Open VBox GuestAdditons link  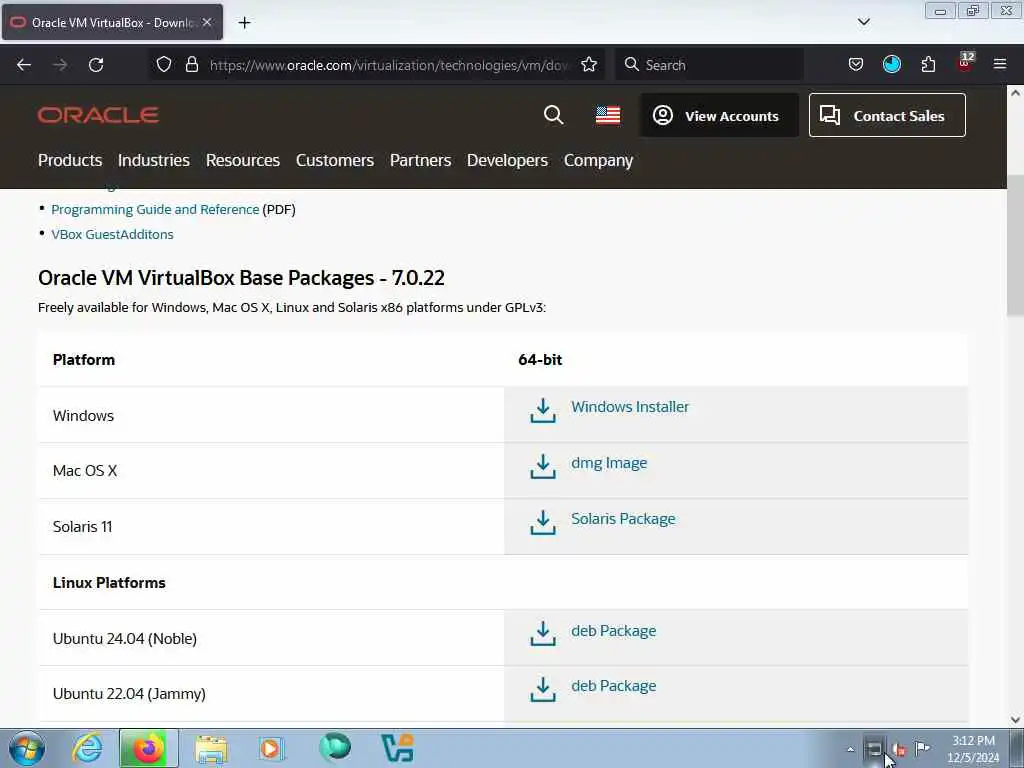[112, 234]
